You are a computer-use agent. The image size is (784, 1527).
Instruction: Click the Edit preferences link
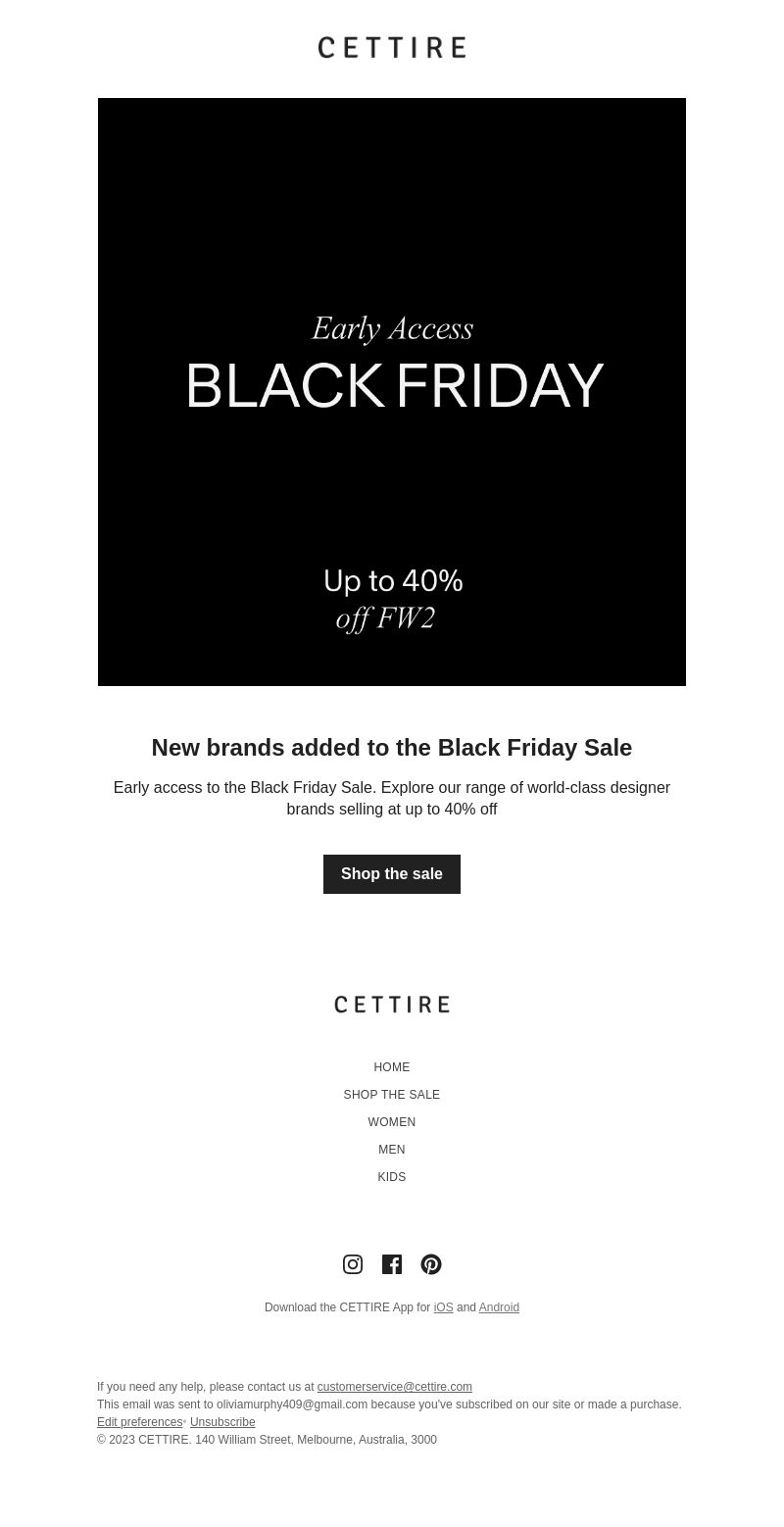point(139,1422)
